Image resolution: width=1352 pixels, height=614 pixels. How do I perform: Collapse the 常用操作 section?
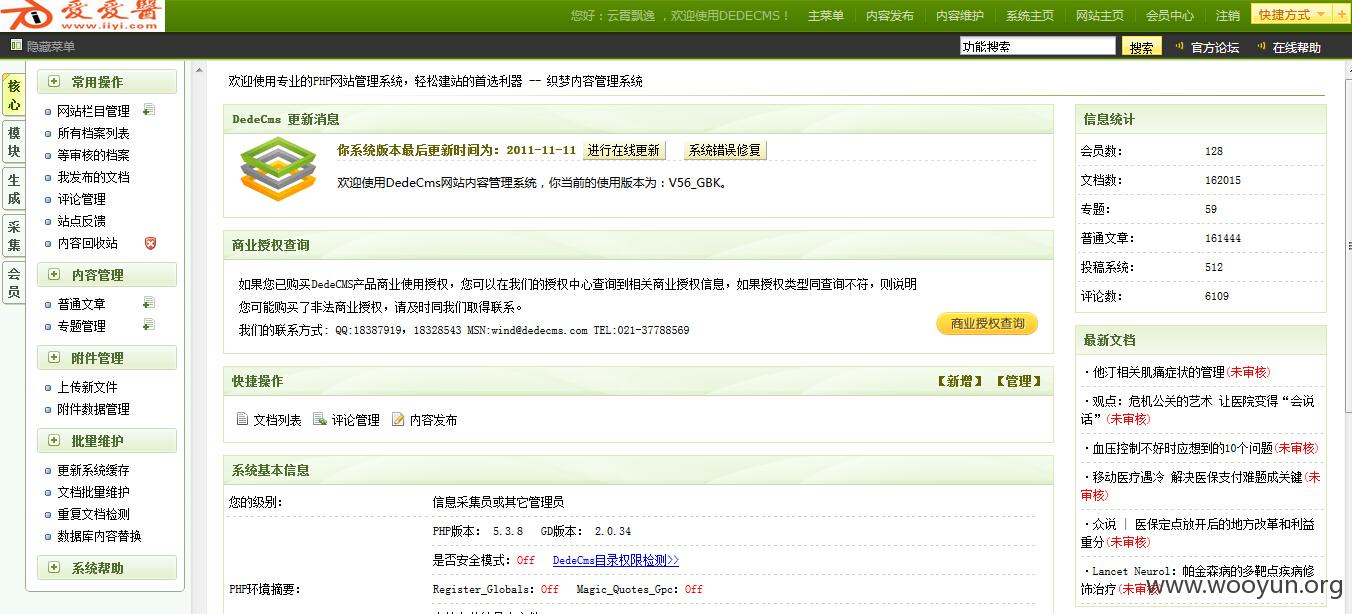point(54,82)
